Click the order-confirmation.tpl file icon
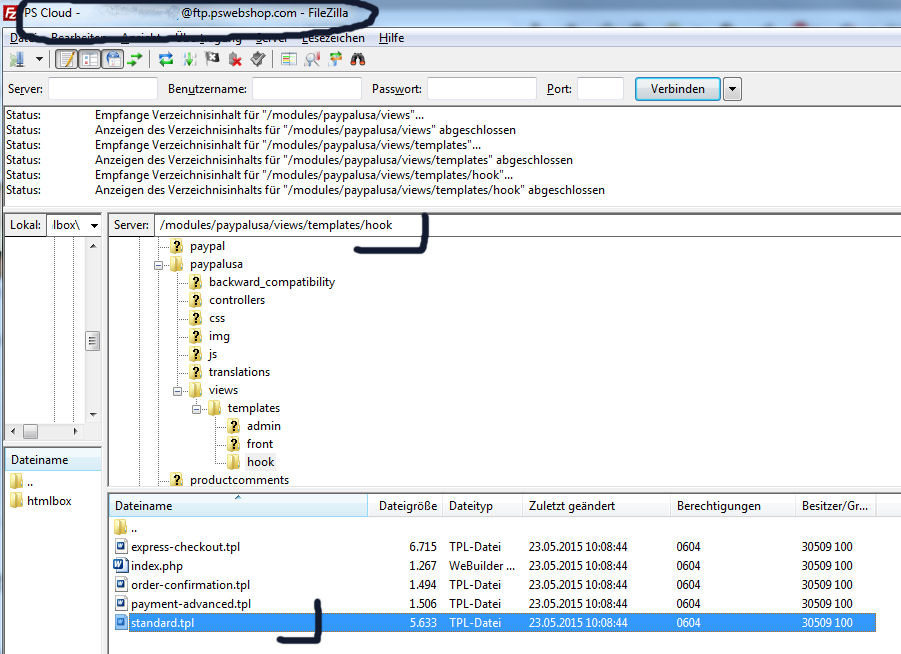The height and width of the screenshot is (654, 901). tap(121, 584)
